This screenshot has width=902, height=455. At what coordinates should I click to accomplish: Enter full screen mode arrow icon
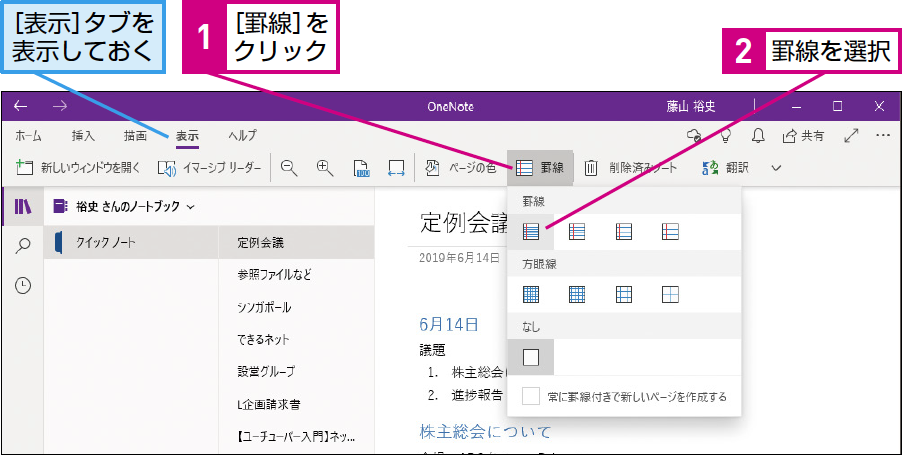(851, 136)
